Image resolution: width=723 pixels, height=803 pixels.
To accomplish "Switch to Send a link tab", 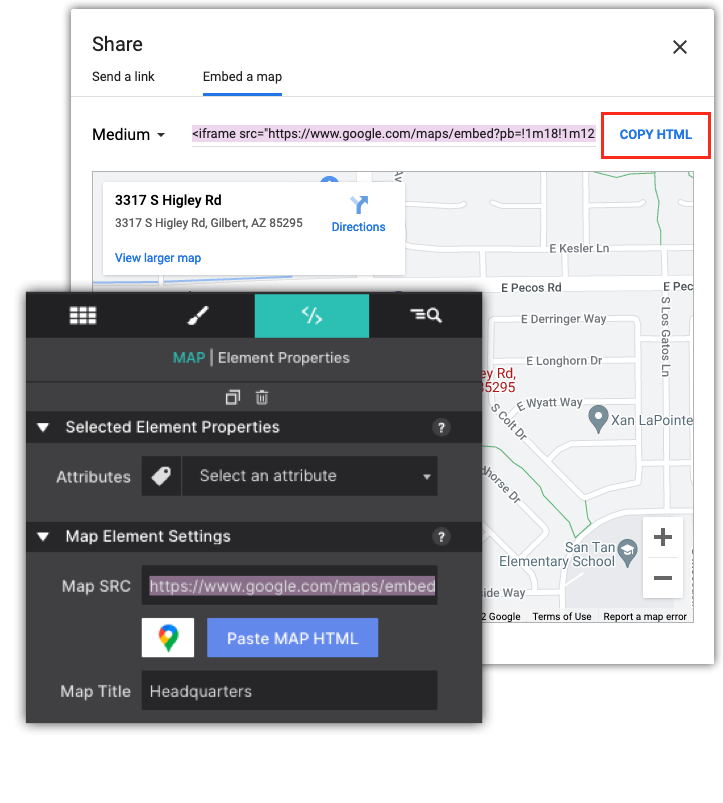I will point(123,77).
